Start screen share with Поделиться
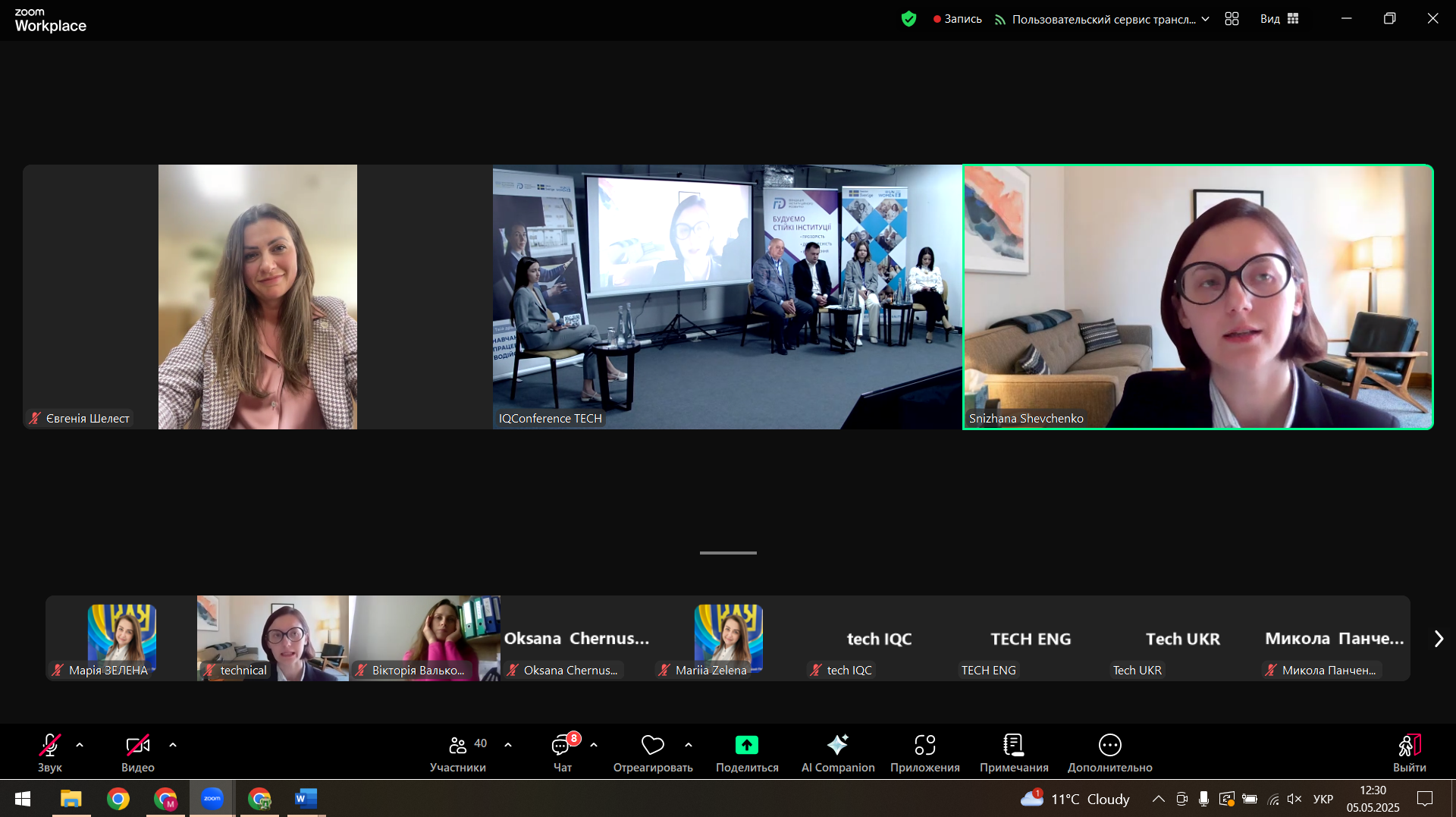Image resolution: width=1456 pixels, height=817 pixels. click(x=747, y=753)
